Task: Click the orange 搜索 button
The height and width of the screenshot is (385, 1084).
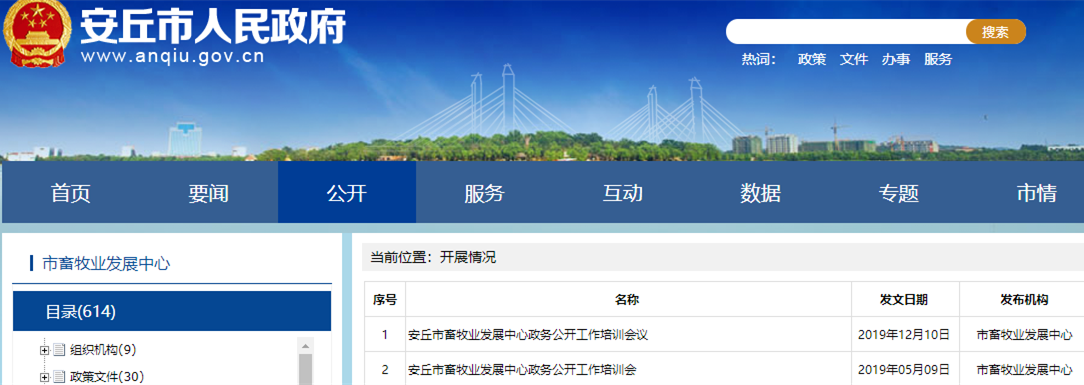Action: click(x=996, y=32)
